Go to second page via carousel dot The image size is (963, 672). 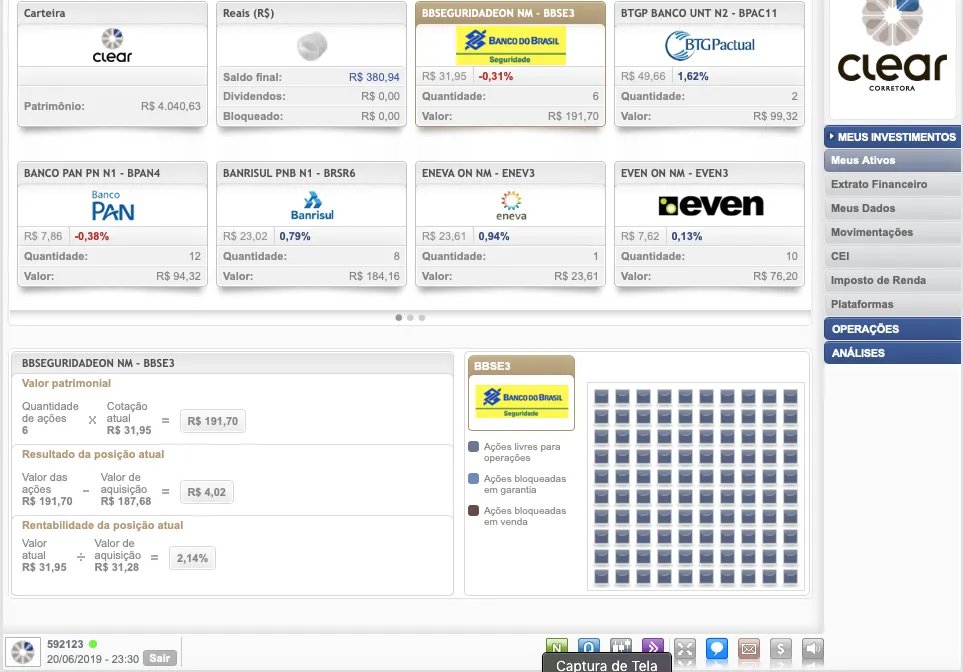pos(410,317)
